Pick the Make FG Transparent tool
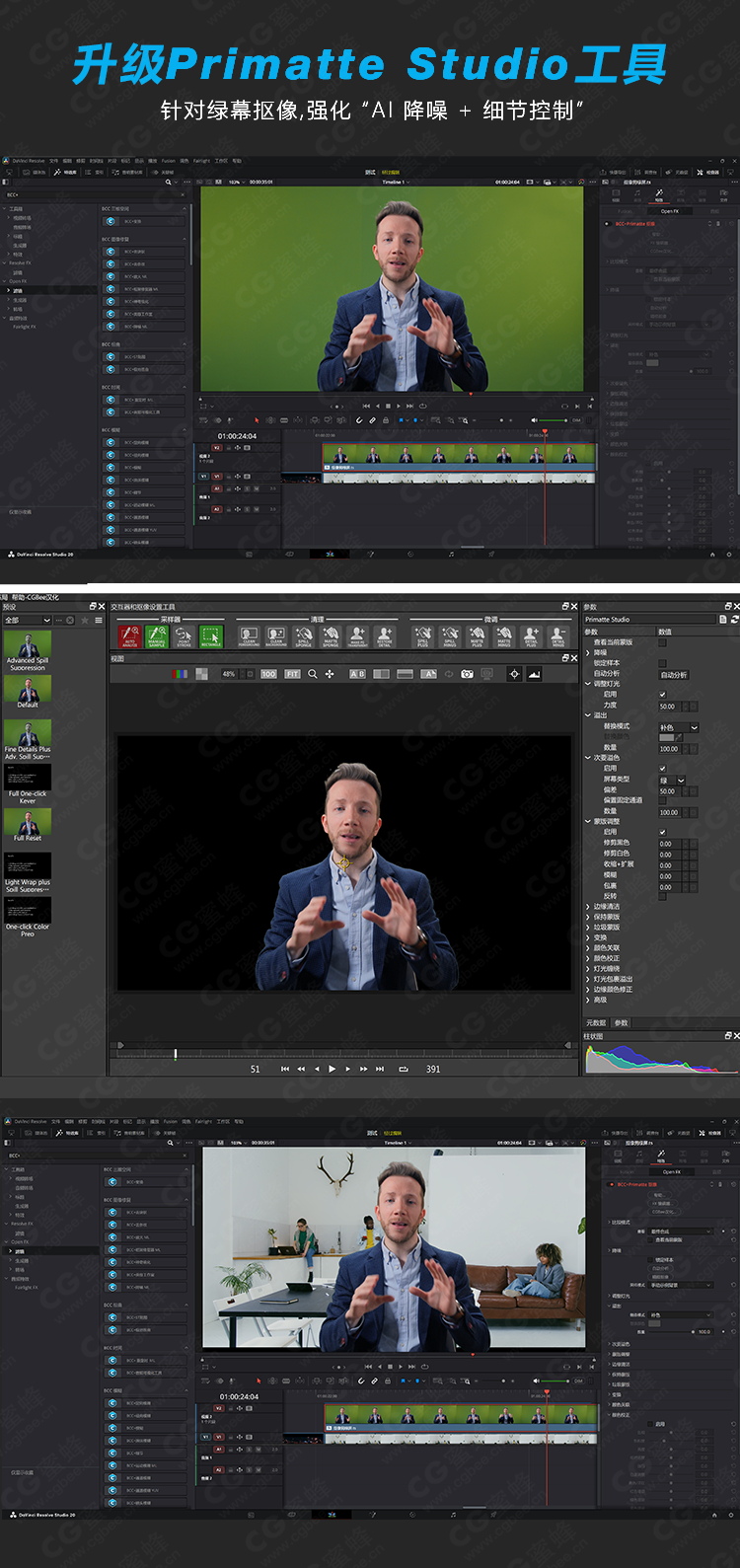The width and height of the screenshot is (740, 1568). click(357, 636)
